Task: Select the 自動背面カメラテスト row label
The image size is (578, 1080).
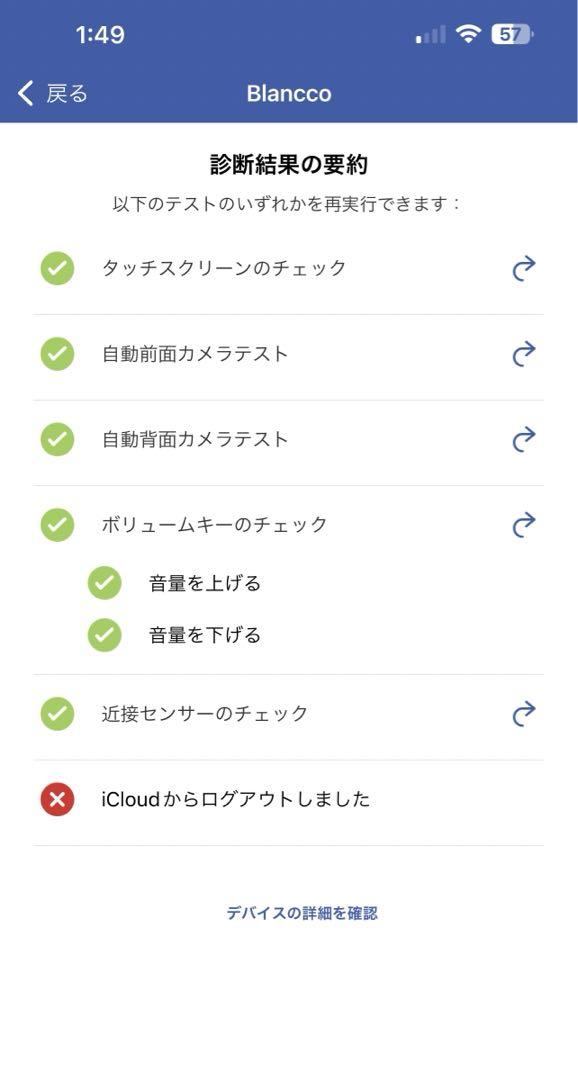Action: coord(195,439)
